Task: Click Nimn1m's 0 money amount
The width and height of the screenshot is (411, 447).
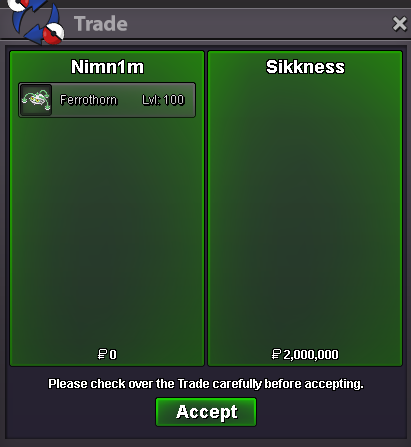Action: [x=113, y=354]
